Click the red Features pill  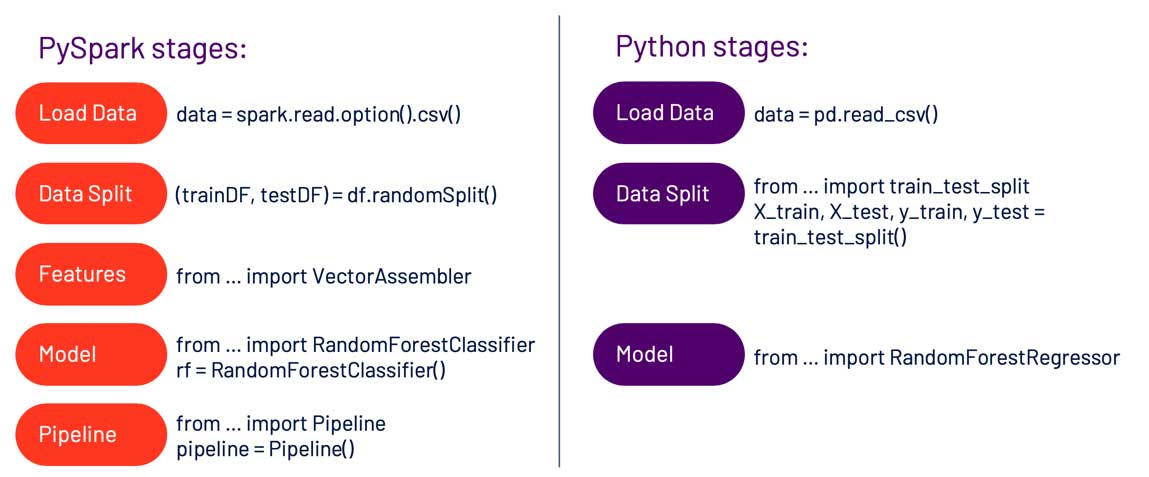[88, 273]
